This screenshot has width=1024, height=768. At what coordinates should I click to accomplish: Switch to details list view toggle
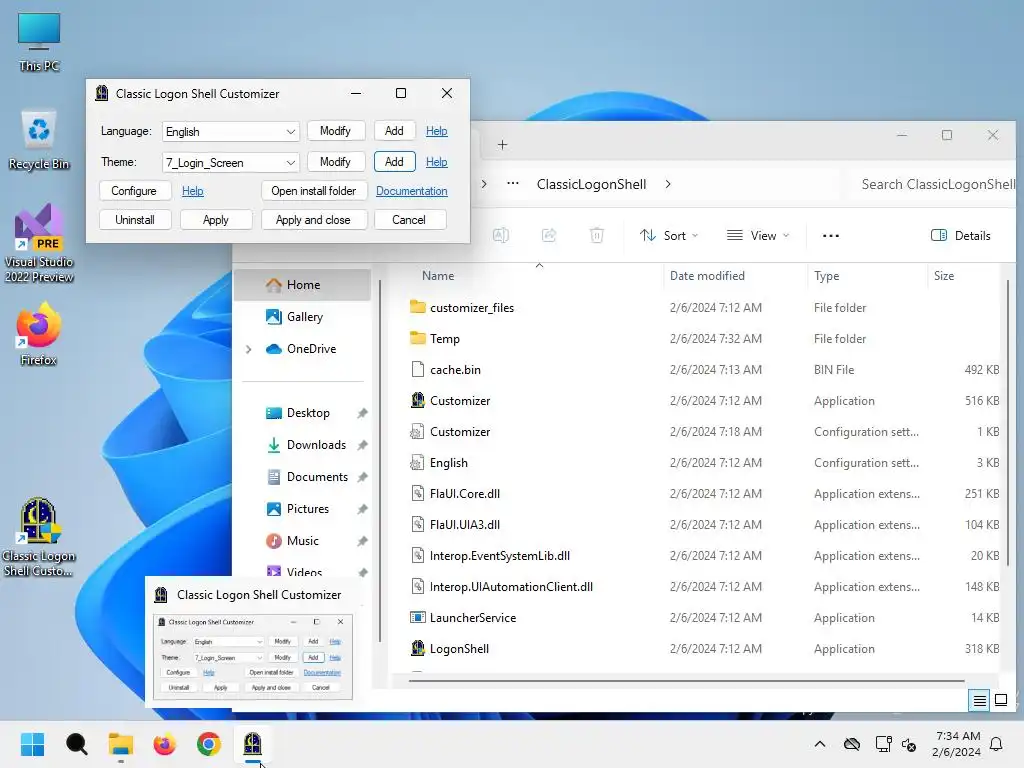click(x=980, y=701)
